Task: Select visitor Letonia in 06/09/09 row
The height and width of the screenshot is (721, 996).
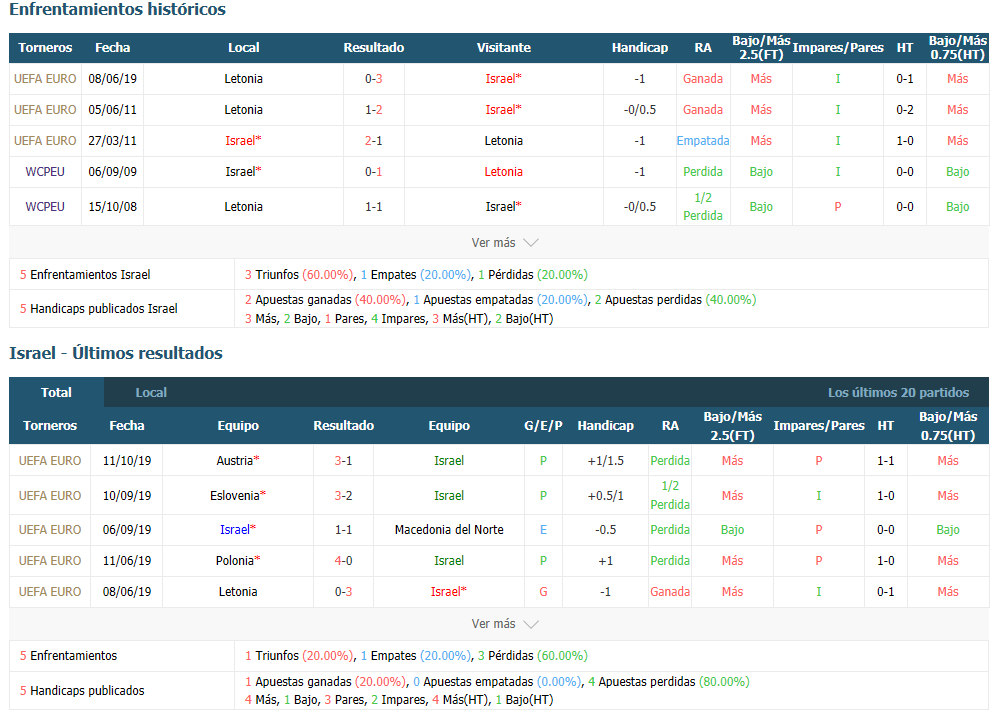Action: pyautogui.click(x=503, y=172)
